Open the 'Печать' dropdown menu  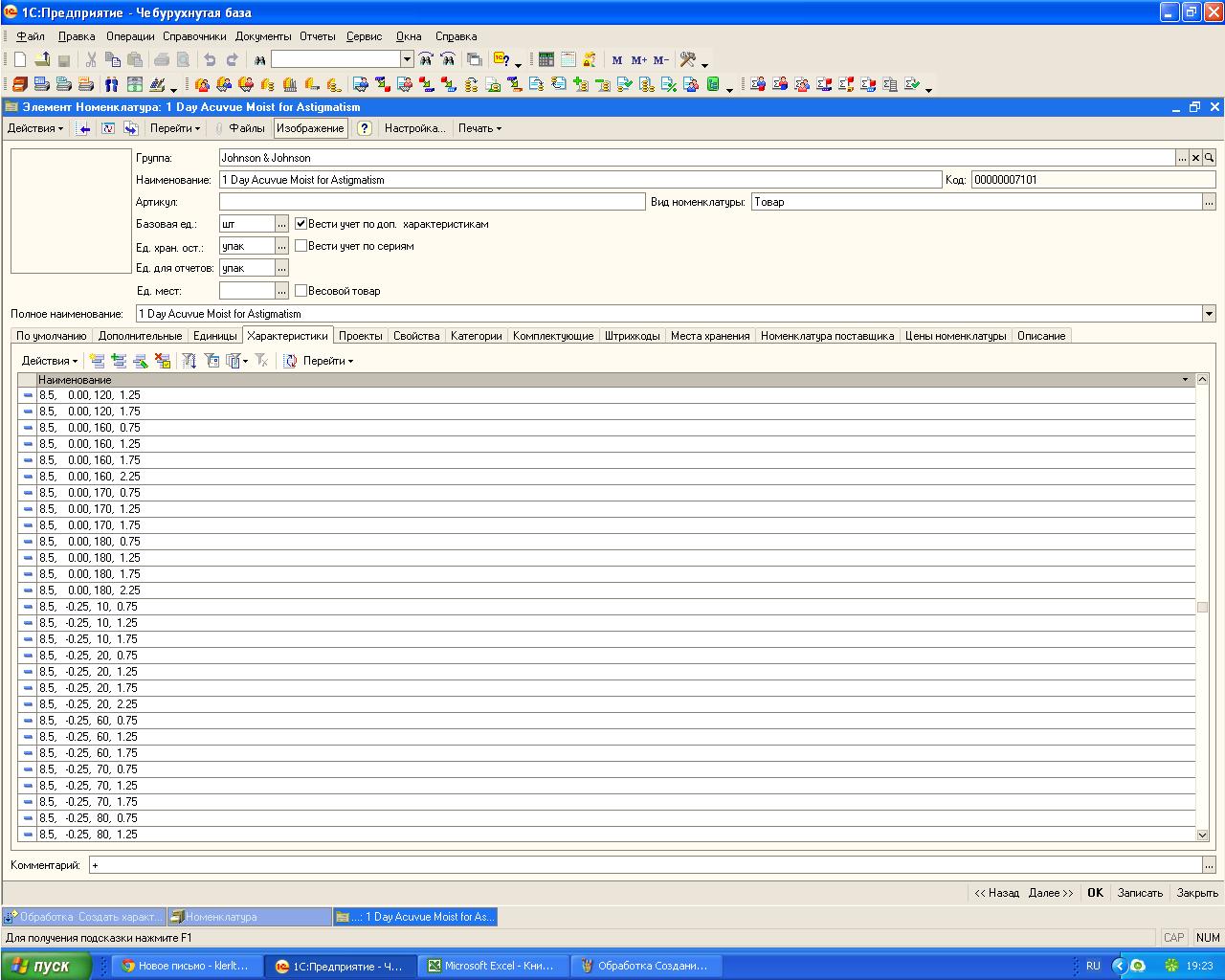click(479, 128)
